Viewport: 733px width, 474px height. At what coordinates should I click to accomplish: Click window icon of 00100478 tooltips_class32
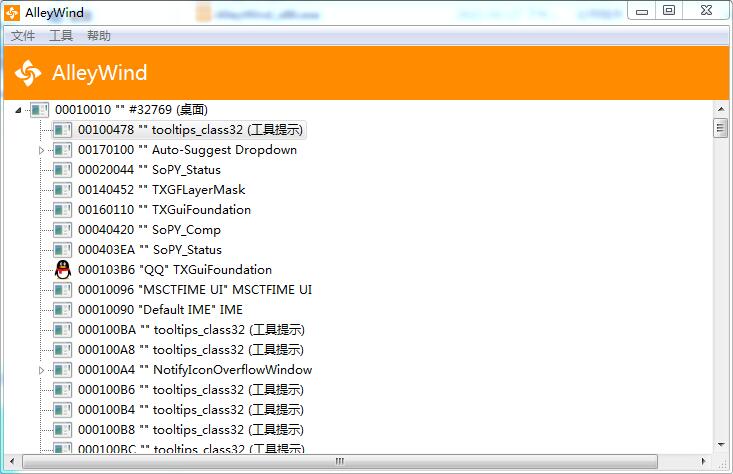(62, 130)
